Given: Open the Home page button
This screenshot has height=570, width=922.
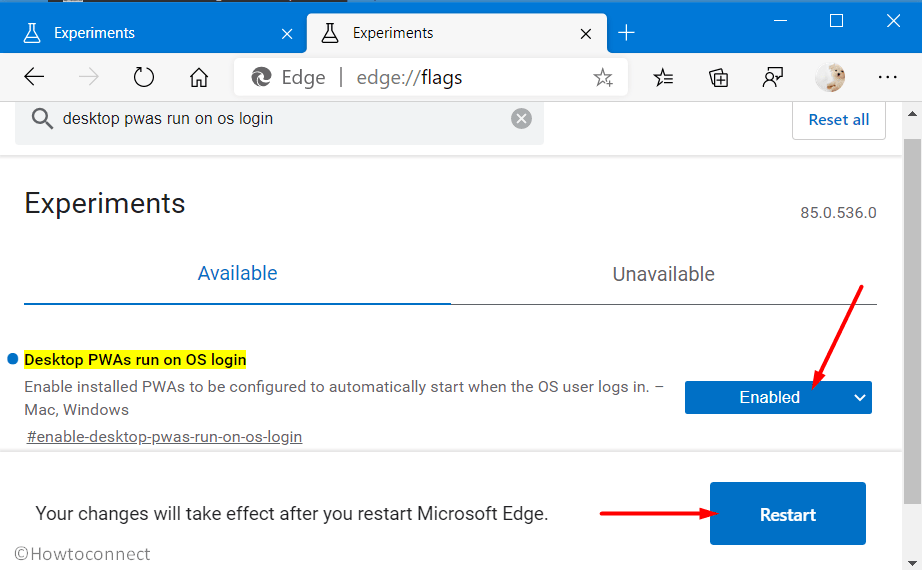Looking at the screenshot, I should pyautogui.click(x=199, y=77).
